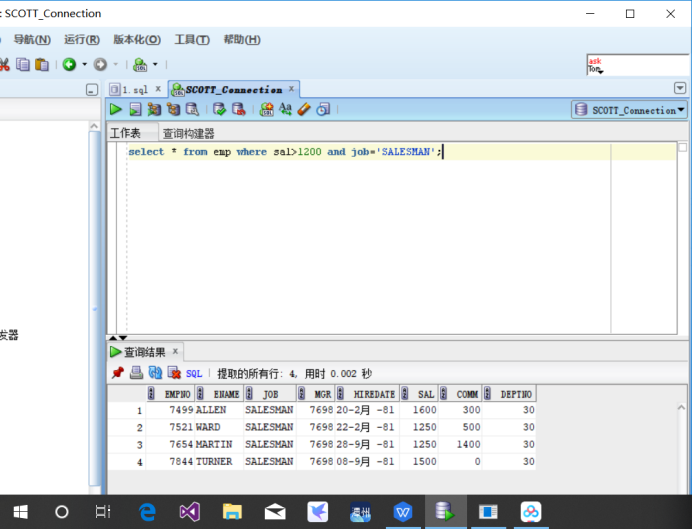Image resolution: width=693 pixels, height=530 pixels.
Task: Select the 1600 SAL cell
Action: tap(419, 410)
